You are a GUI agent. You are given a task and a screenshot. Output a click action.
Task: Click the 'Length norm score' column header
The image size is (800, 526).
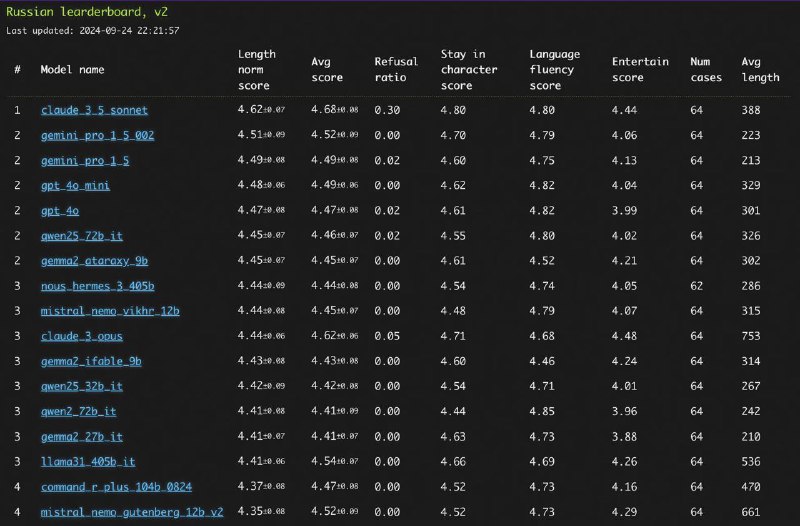click(x=257, y=70)
